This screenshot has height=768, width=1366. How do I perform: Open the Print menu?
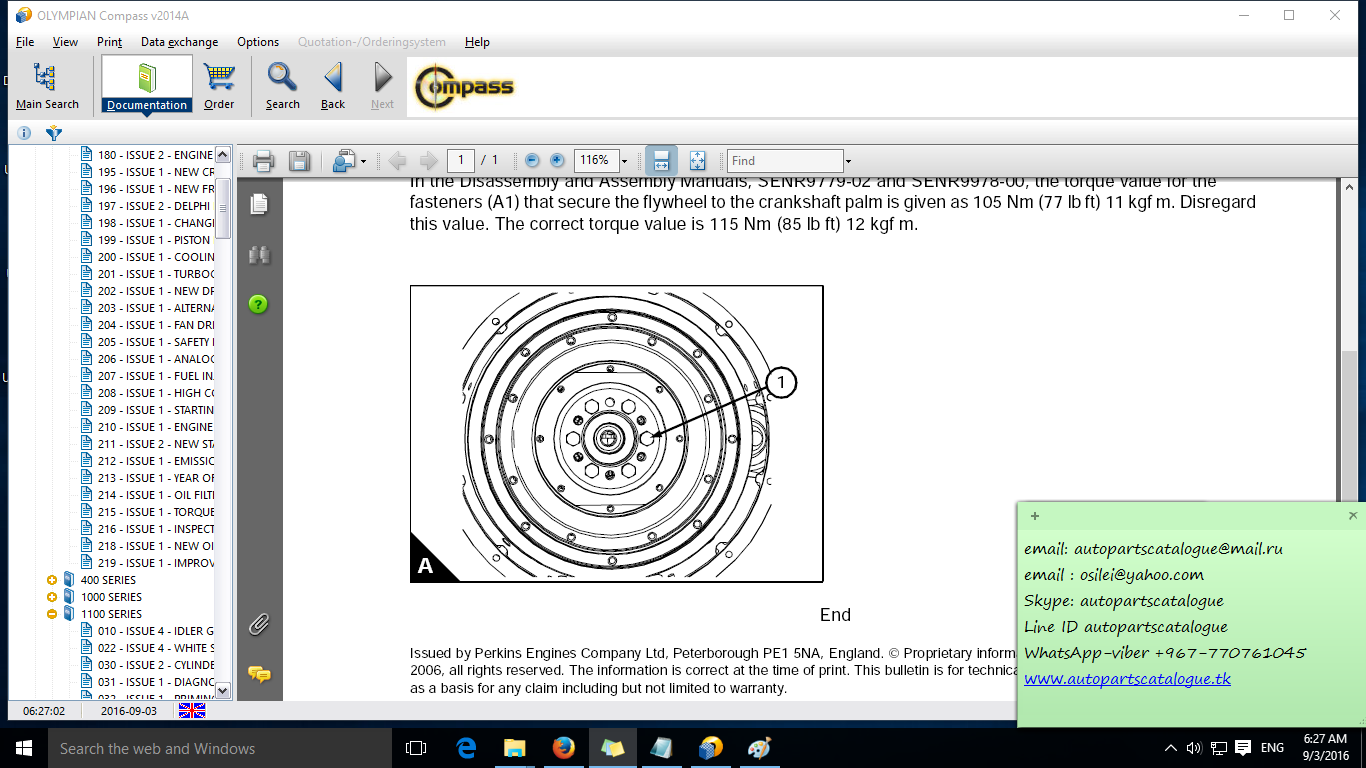click(x=109, y=42)
